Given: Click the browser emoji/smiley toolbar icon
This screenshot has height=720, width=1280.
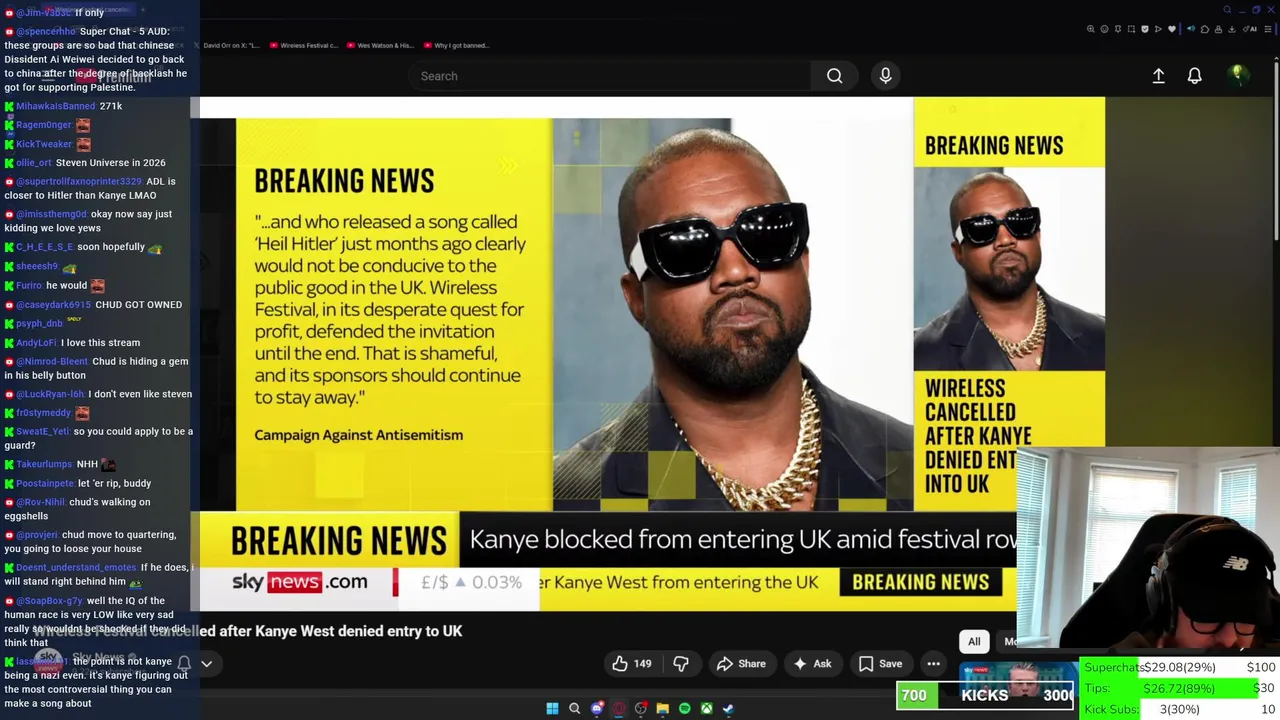Looking at the screenshot, I should [x=1104, y=29].
